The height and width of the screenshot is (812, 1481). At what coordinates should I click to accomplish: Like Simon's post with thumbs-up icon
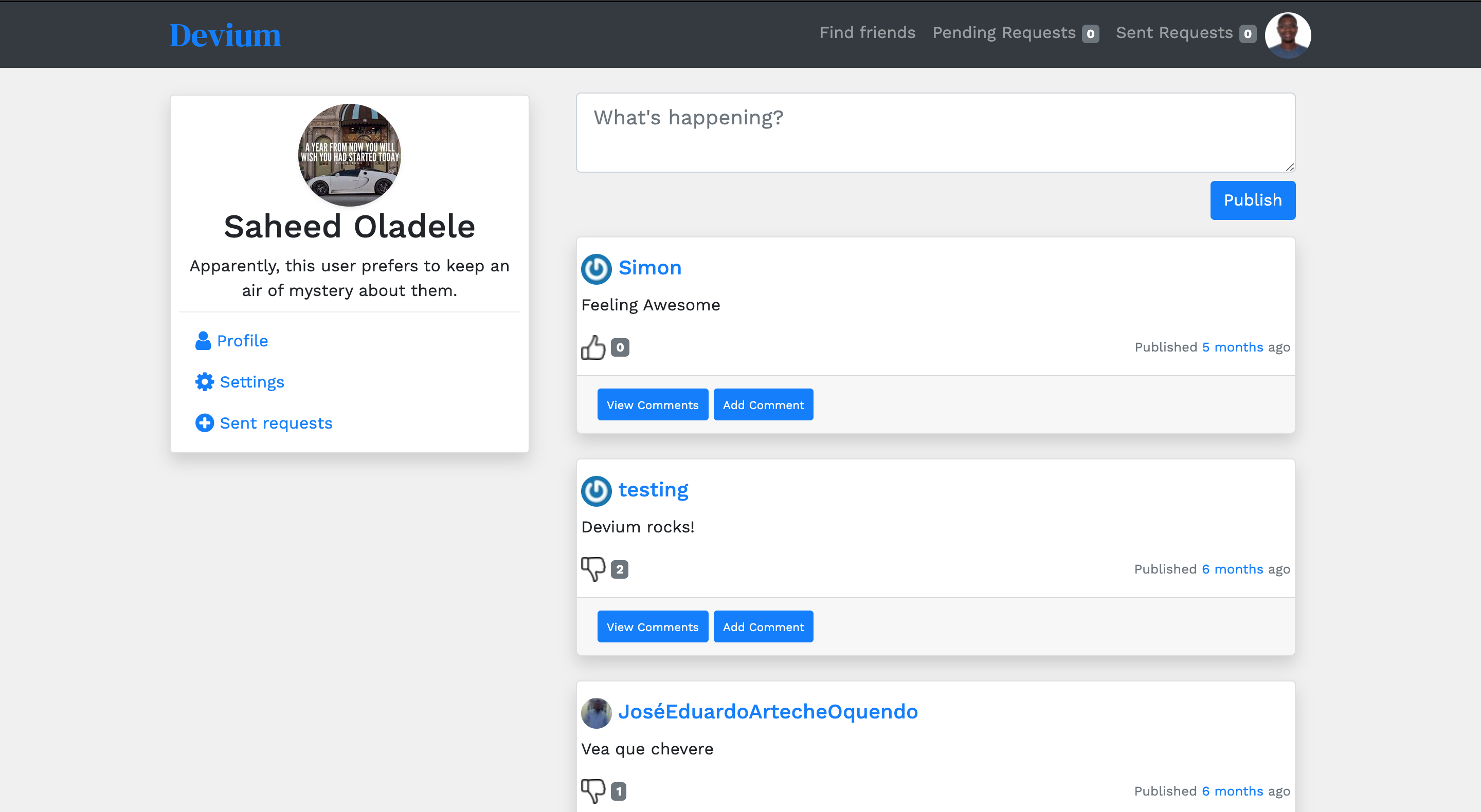click(593, 347)
